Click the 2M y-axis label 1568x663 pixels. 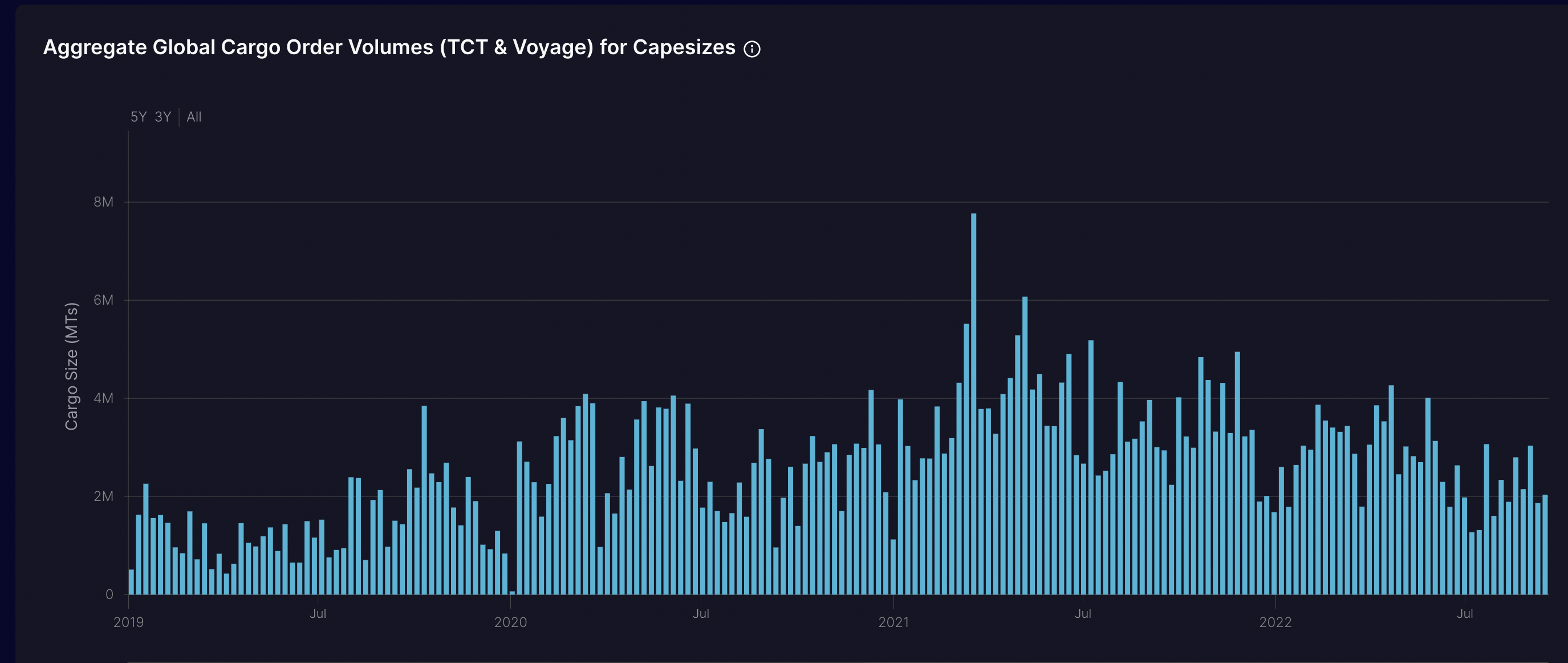[103, 496]
